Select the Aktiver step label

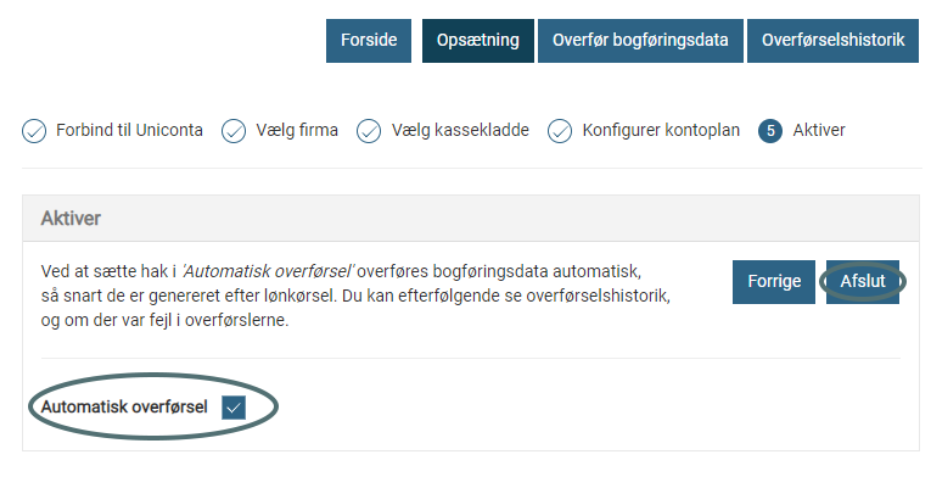(x=819, y=131)
